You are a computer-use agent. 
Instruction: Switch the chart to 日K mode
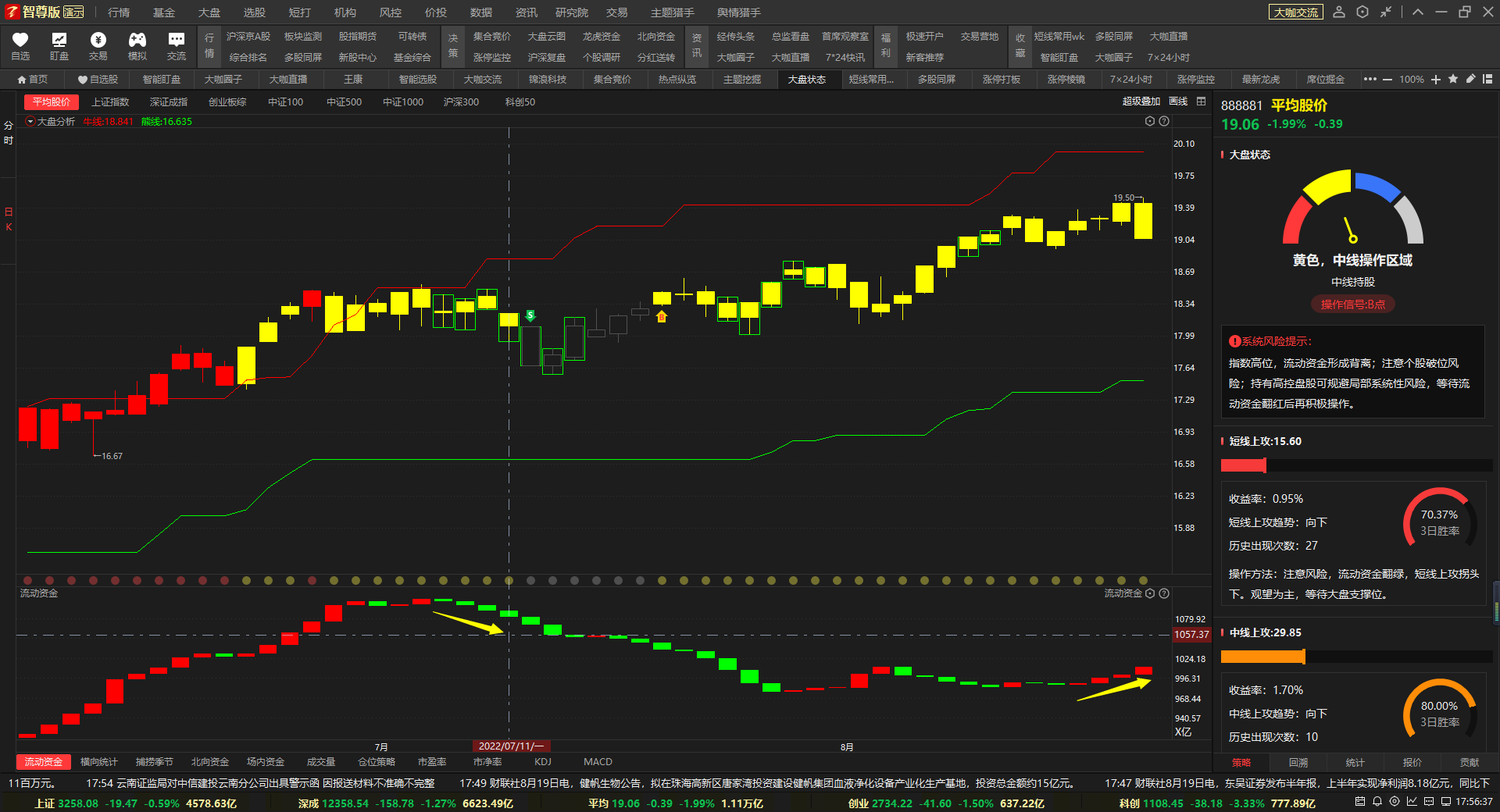click(x=9, y=219)
